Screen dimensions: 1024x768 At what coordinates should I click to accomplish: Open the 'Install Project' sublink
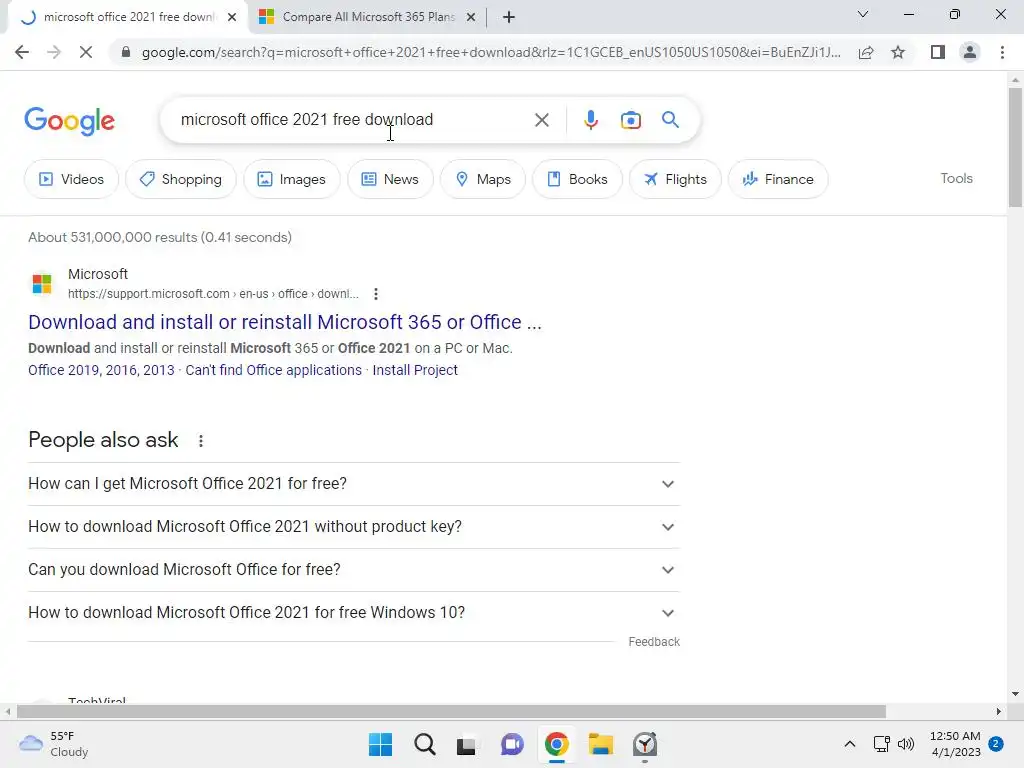pyautogui.click(x=415, y=370)
